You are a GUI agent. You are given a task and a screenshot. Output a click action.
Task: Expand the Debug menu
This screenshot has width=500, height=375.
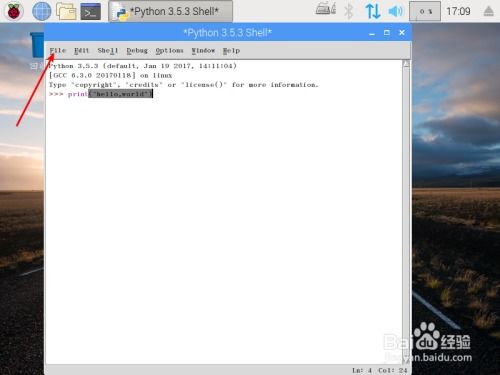pyautogui.click(x=137, y=51)
